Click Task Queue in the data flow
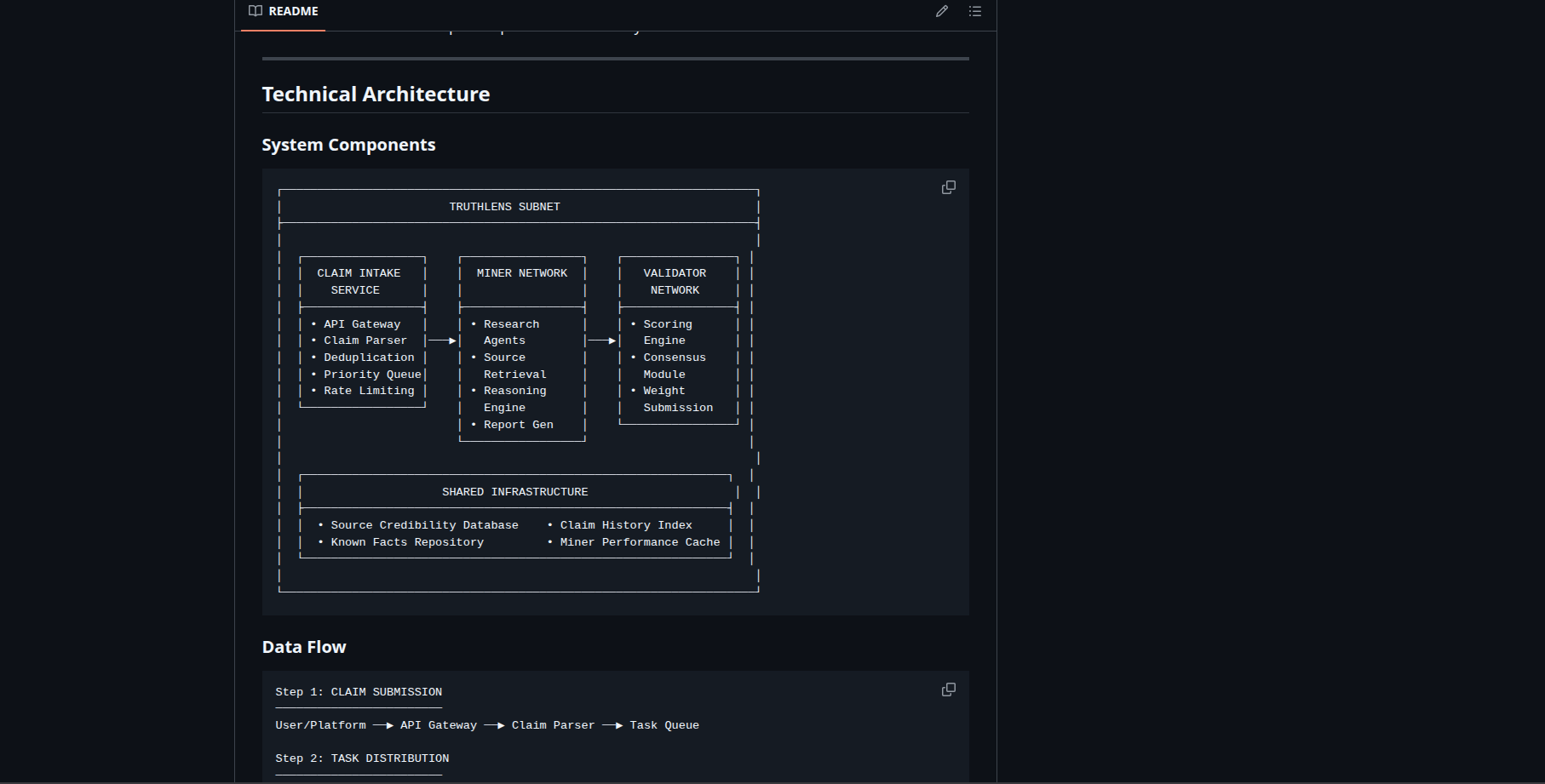 tap(664, 725)
